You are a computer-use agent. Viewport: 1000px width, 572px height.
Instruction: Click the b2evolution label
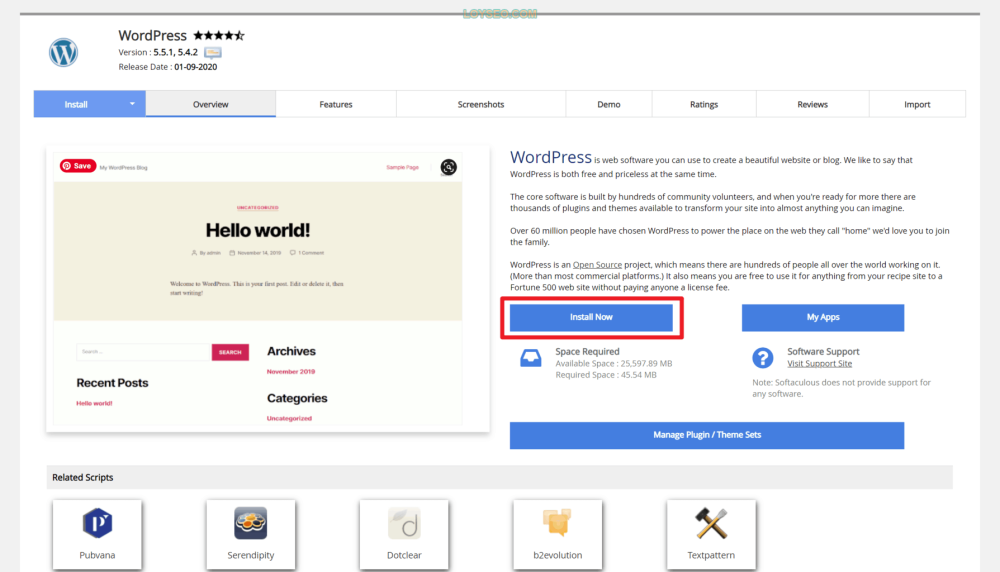pos(557,555)
